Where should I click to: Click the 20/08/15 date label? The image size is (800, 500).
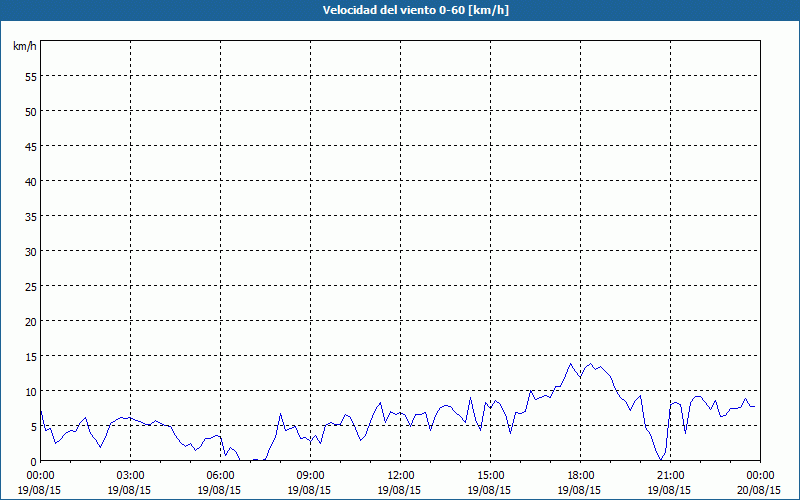[x=759, y=490]
